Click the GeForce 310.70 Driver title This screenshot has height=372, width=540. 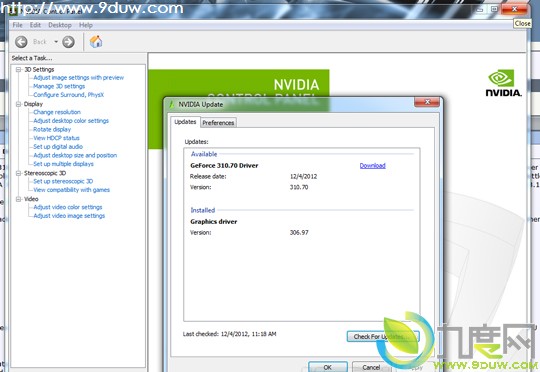[x=224, y=166]
